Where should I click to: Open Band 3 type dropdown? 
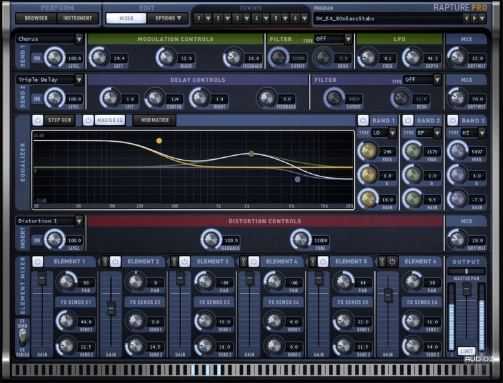[x=473, y=133]
